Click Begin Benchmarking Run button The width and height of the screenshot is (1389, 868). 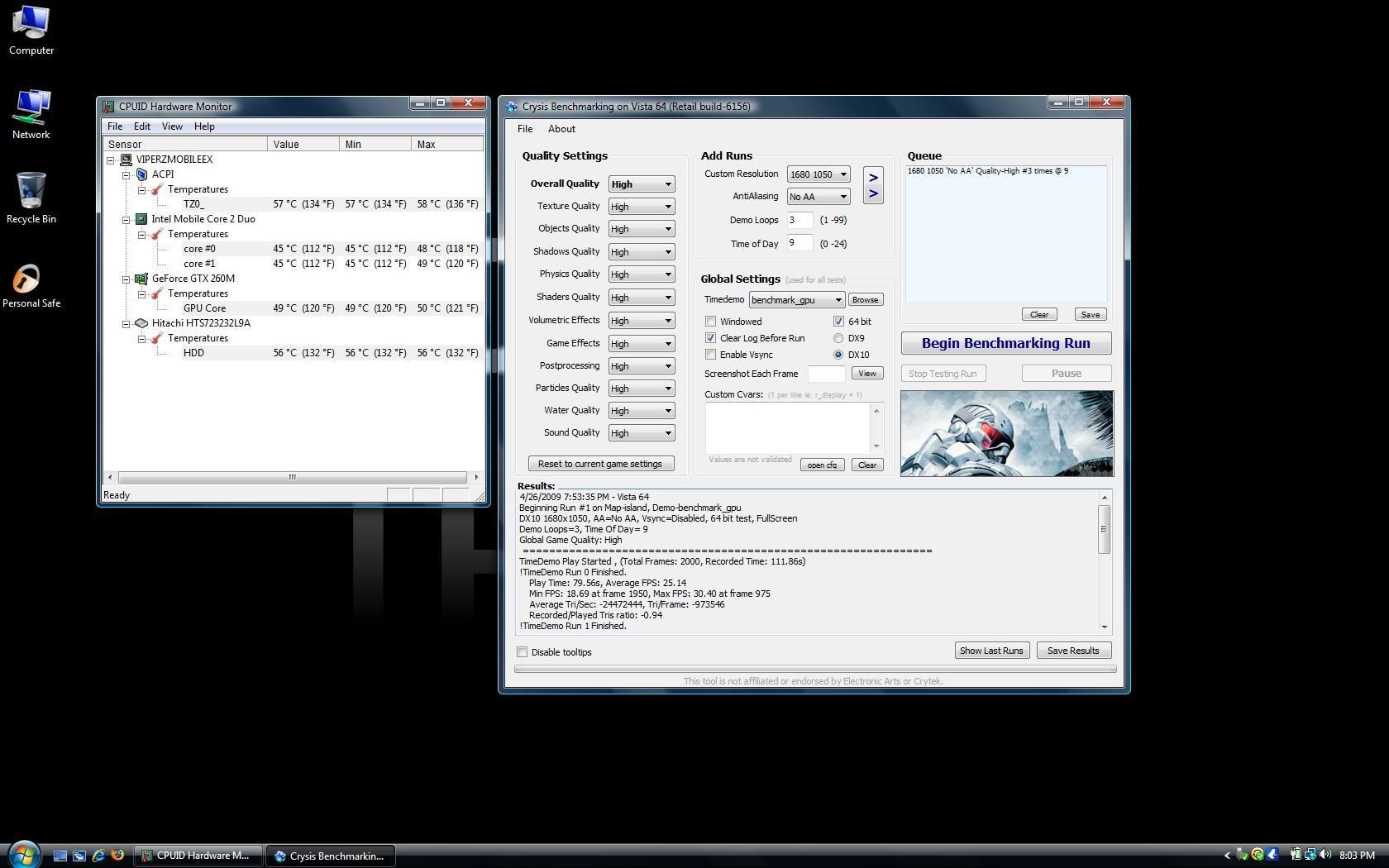pyautogui.click(x=1006, y=343)
